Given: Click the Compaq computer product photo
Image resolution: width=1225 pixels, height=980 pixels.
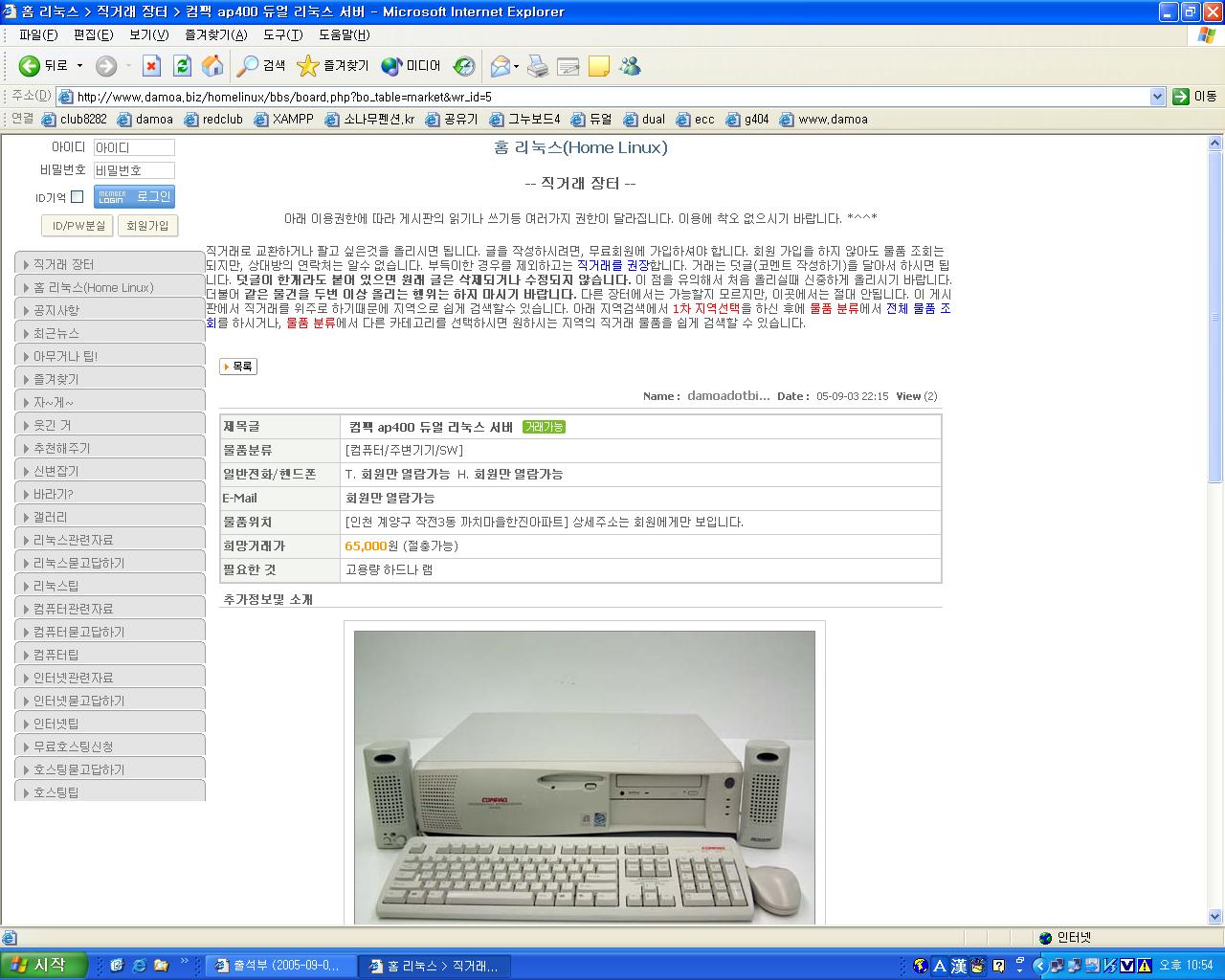Looking at the screenshot, I should pyautogui.click(x=585, y=777).
